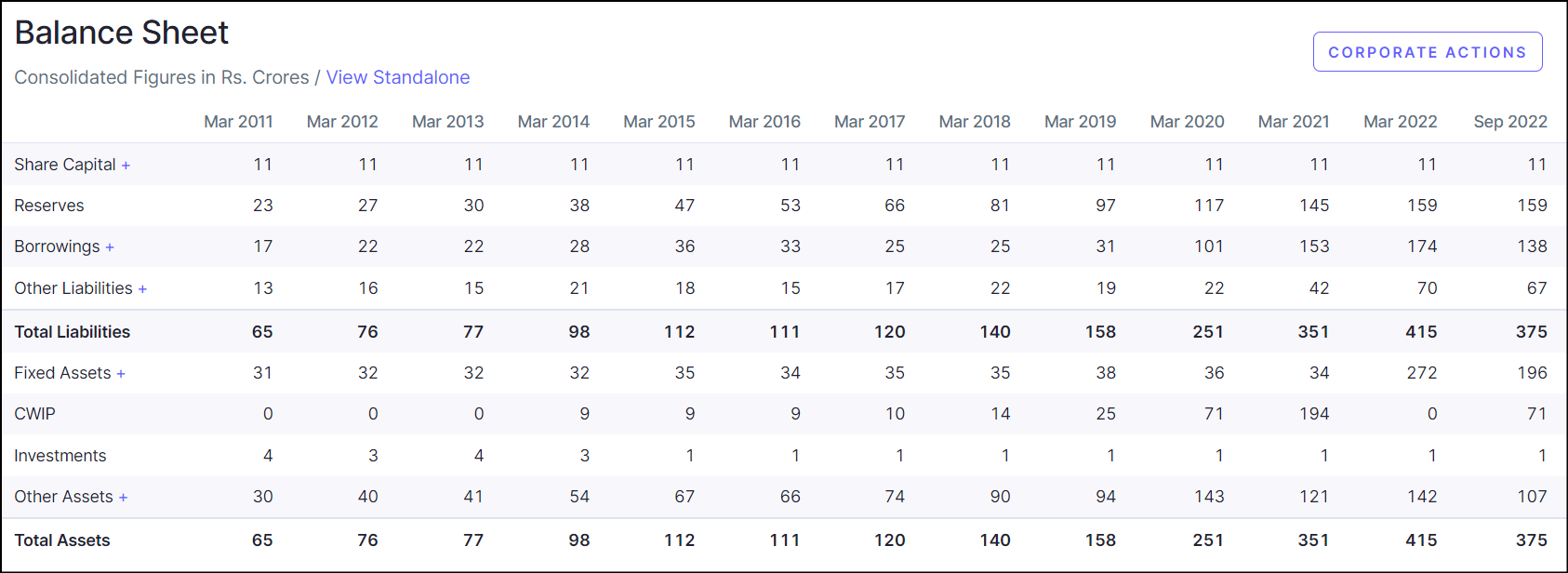This screenshot has height=573, width=1568.
Task: Select the Sep 2022 column header
Action: tap(1509, 122)
